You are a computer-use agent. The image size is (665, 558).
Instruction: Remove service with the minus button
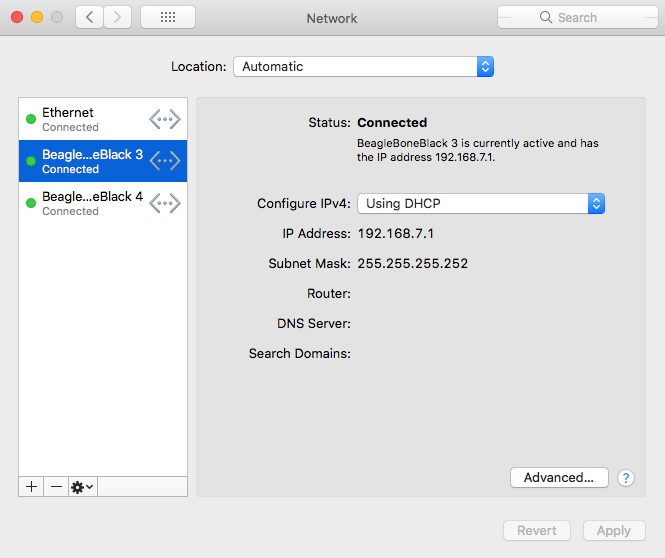(56, 486)
